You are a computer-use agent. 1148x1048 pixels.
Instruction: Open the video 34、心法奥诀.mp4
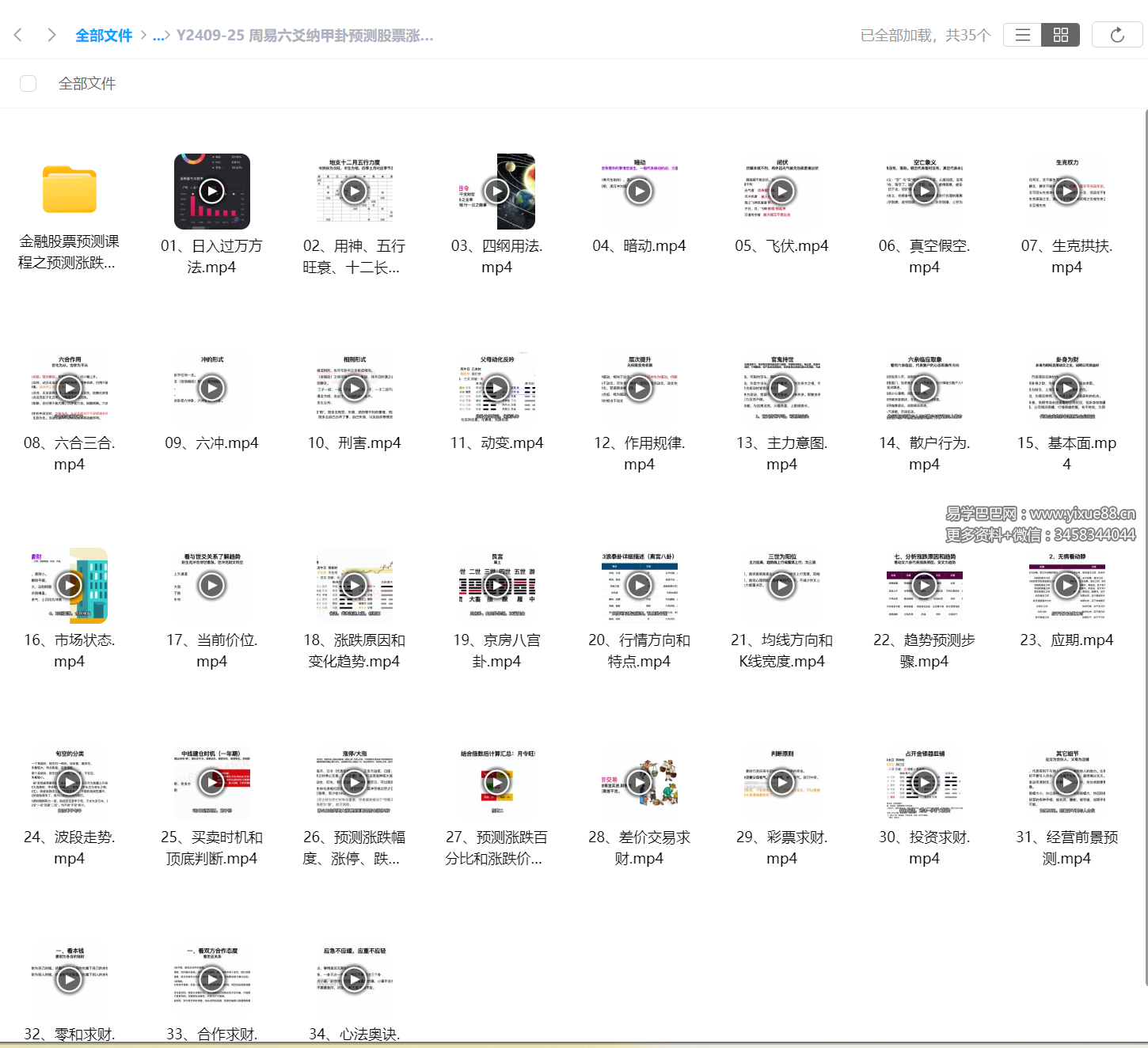(x=354, y=979)
